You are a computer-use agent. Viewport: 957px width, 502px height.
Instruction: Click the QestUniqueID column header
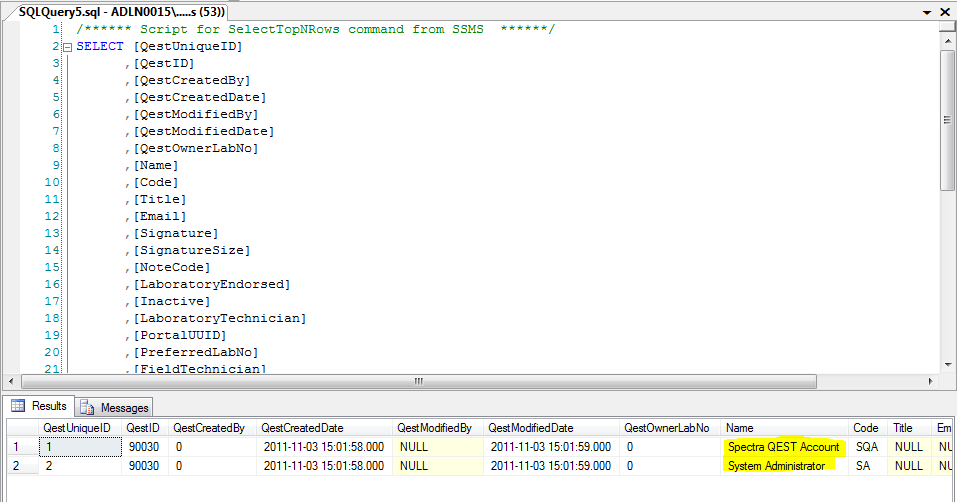pyautogui.click(x=76, y=428)
